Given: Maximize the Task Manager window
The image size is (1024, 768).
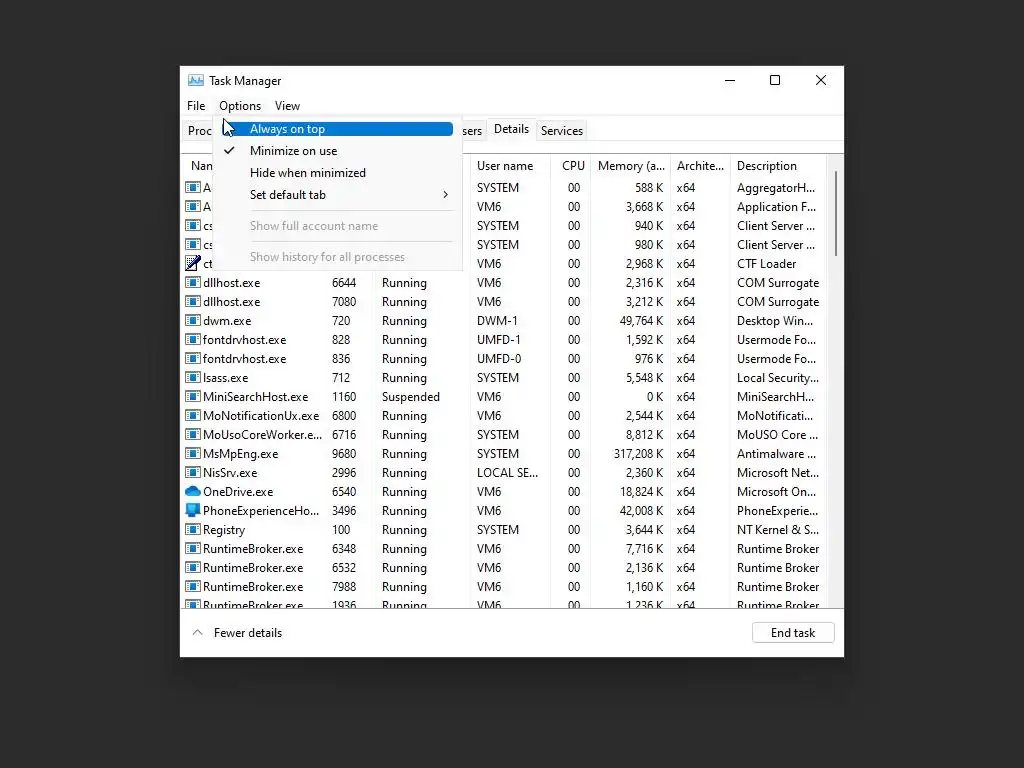Looking at the screenshot, I should (x=775, y=80).
